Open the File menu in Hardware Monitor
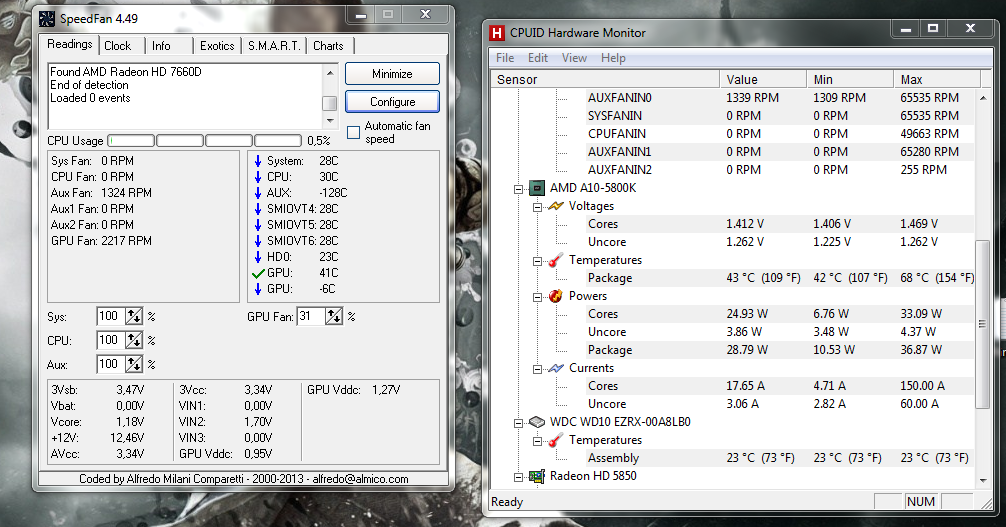 [505, 58]
